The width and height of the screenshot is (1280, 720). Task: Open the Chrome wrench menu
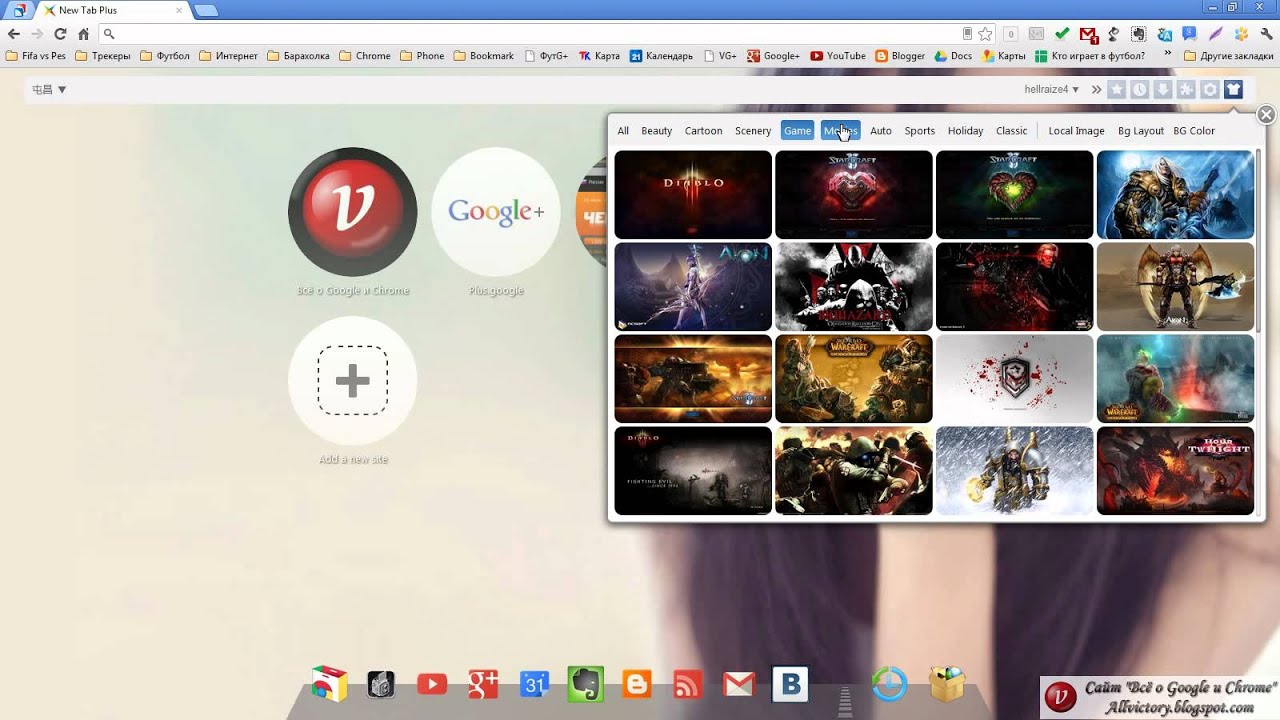click(1267, 34)
